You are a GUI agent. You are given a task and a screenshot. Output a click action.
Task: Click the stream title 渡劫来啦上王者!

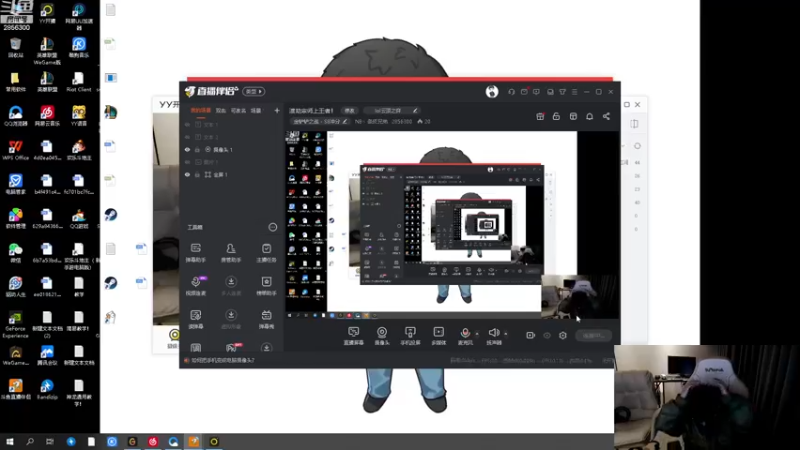pos(311,110)
